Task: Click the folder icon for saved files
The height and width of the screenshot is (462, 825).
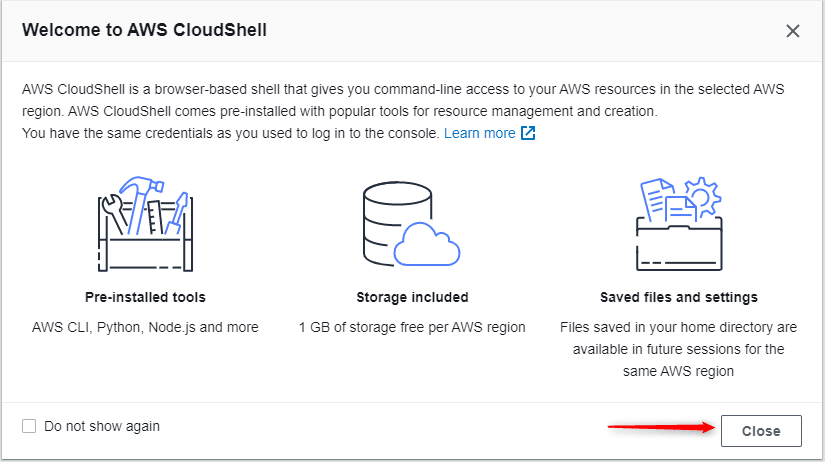Action: (x=679, y=224)
